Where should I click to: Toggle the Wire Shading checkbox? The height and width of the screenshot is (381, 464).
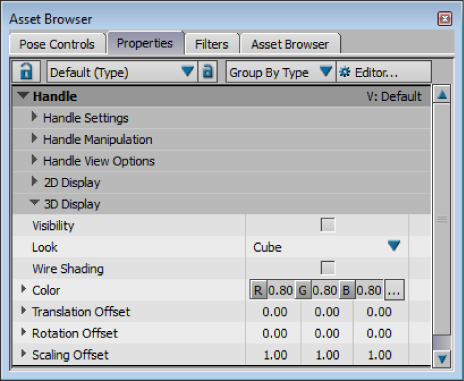[x=327, y=268]
